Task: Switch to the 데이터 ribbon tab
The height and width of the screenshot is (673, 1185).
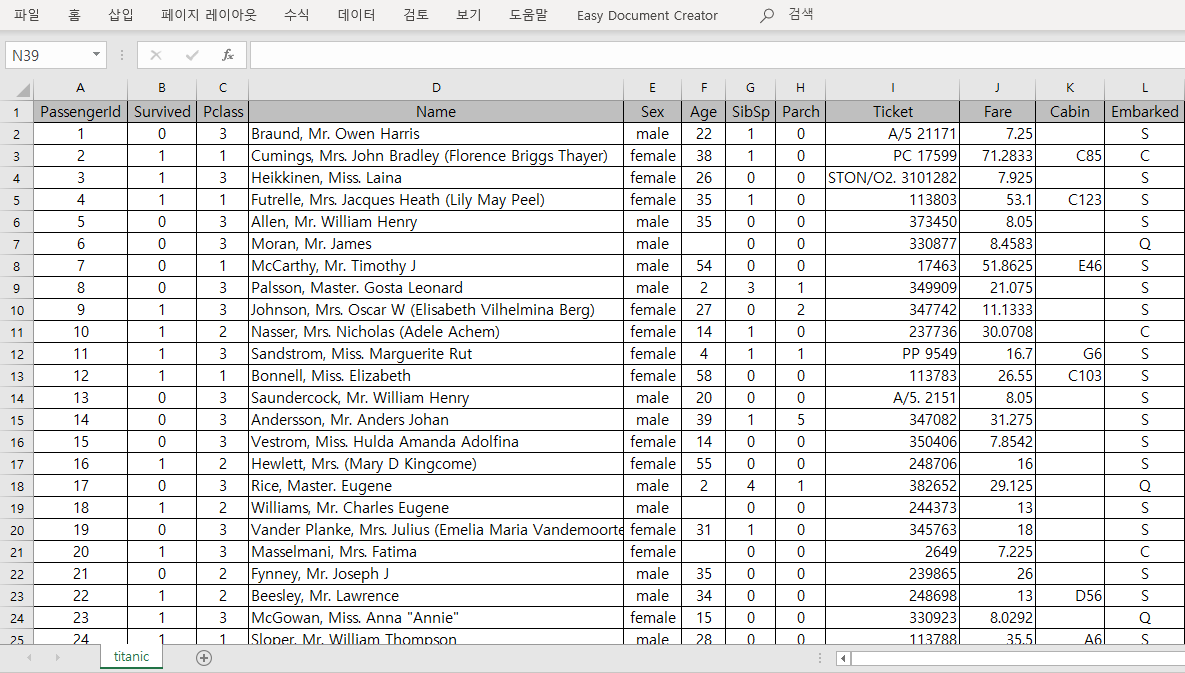Action: click(356, 15)
